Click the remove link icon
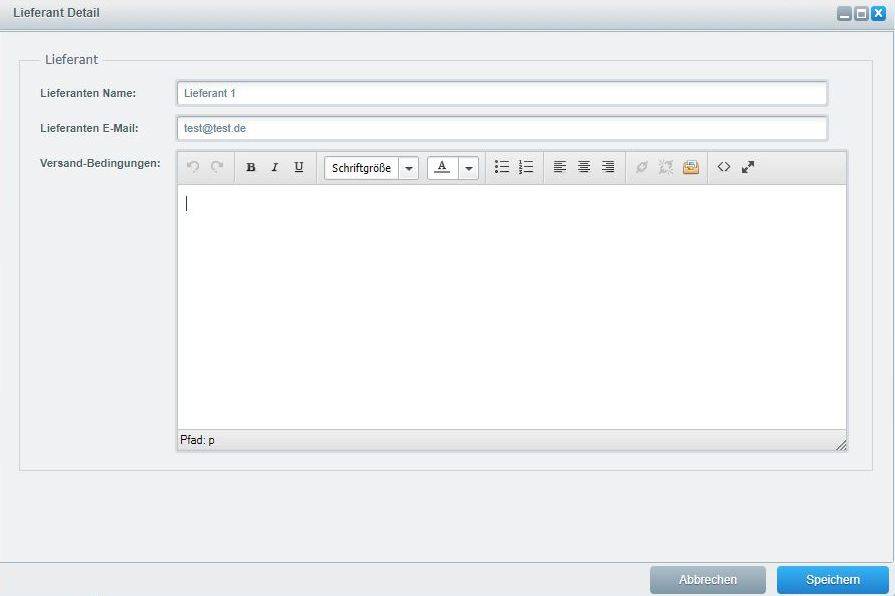This screenshot has height=596, width=895. 666,167
